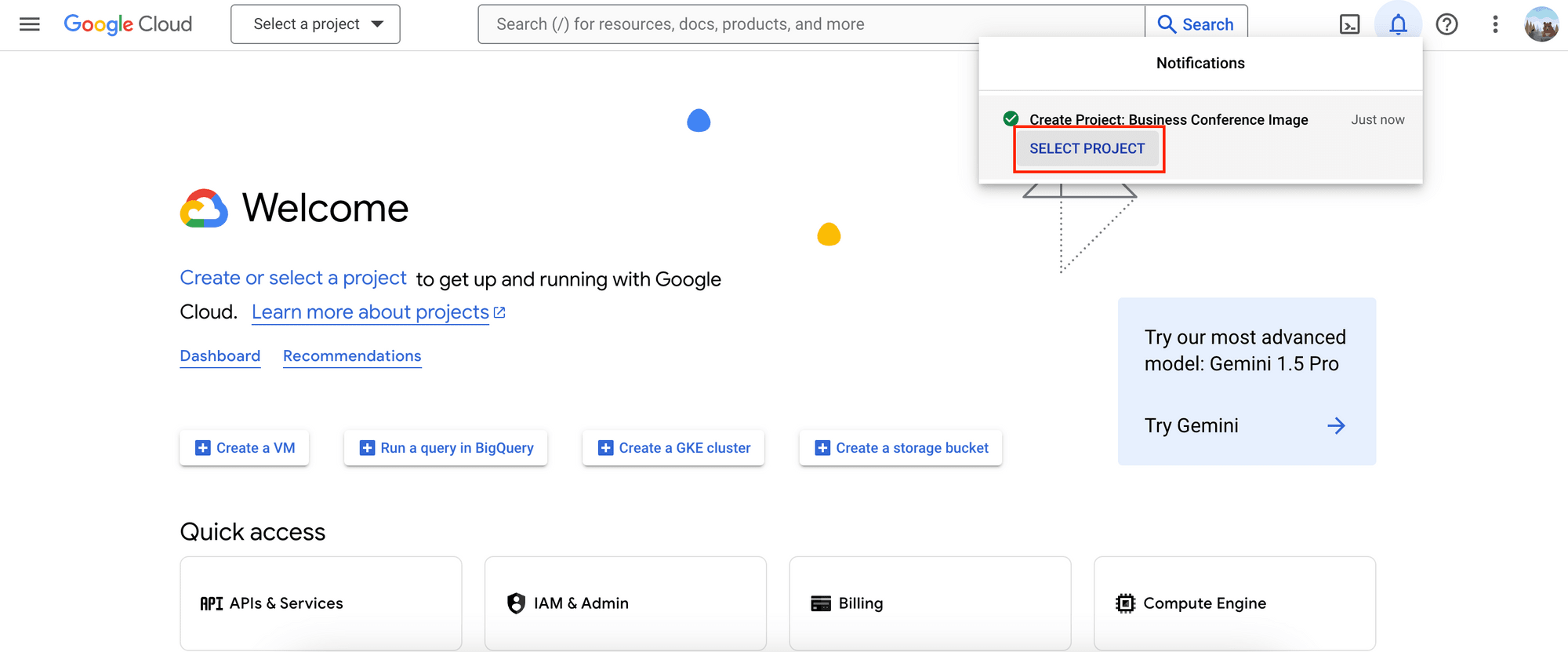Click the shield icon on IAM & Admin

(516, 603)
